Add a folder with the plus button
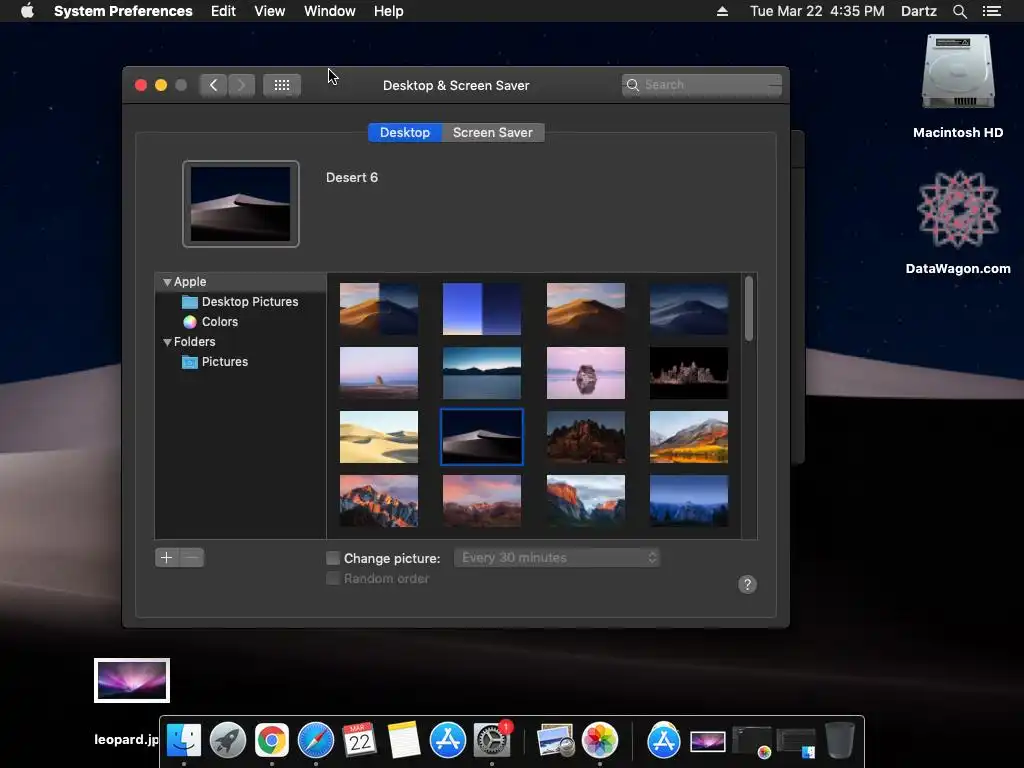 click(x=167, y=558)
